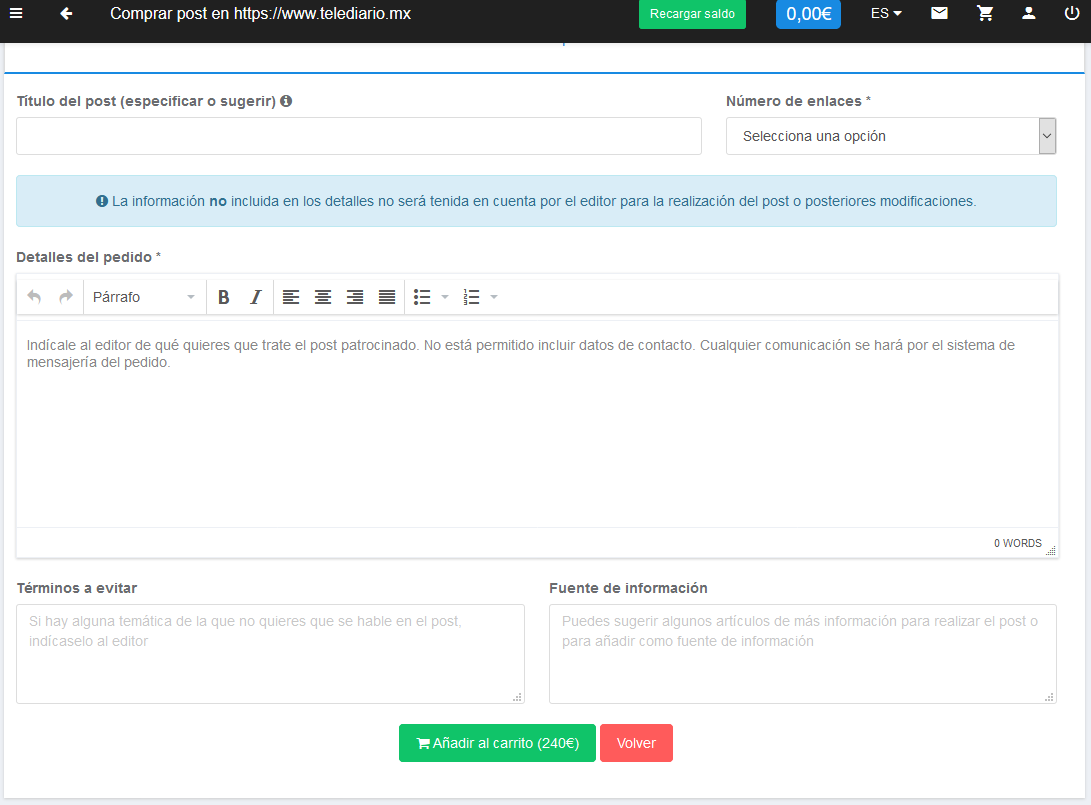Image resolution: width=1091 pixels, height=805 pixels.
Task: Click the post title input field
Action: point(358,136)
